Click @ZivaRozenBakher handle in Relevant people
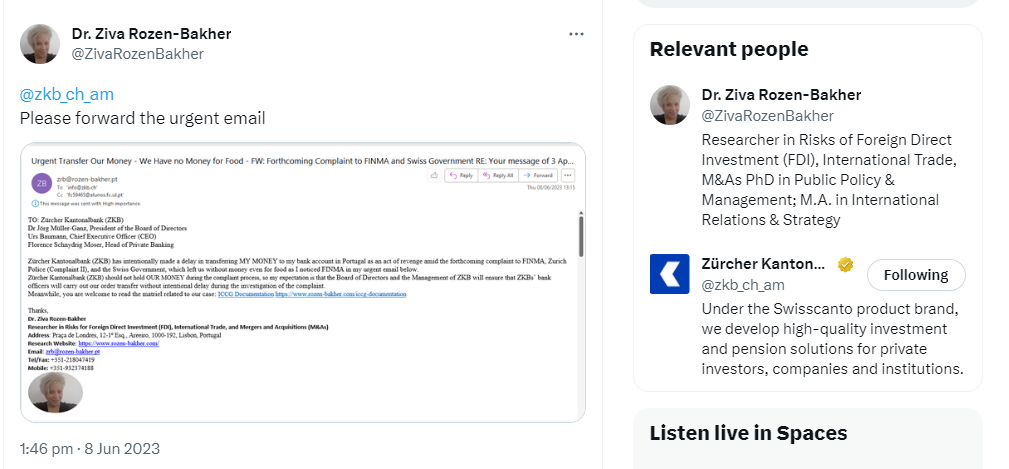The image size is (1009, 469). [768, 116]
